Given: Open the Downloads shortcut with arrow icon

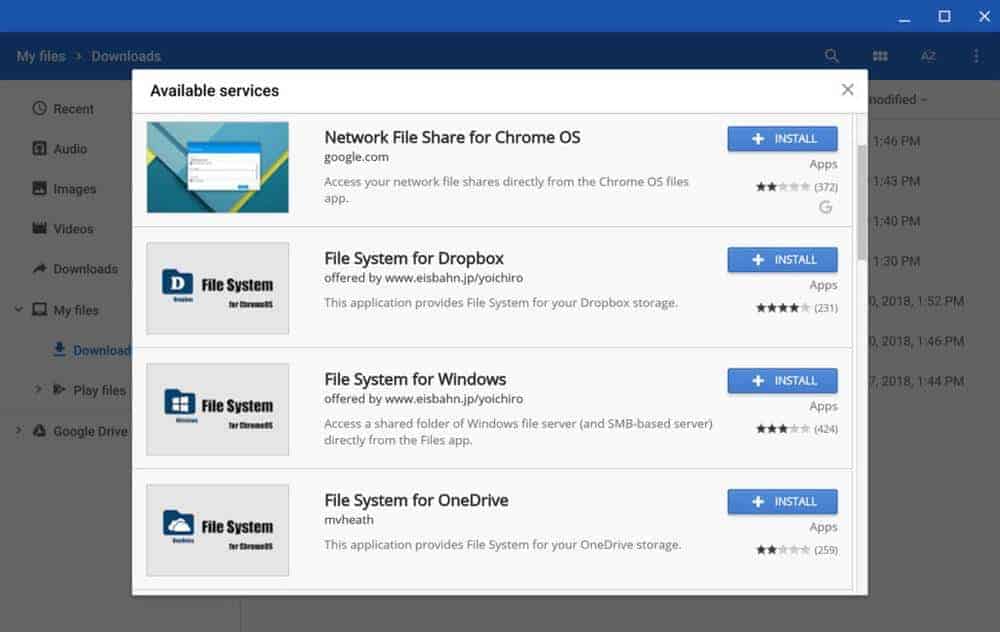Looking at the screenshot, I should click(75, 268).
